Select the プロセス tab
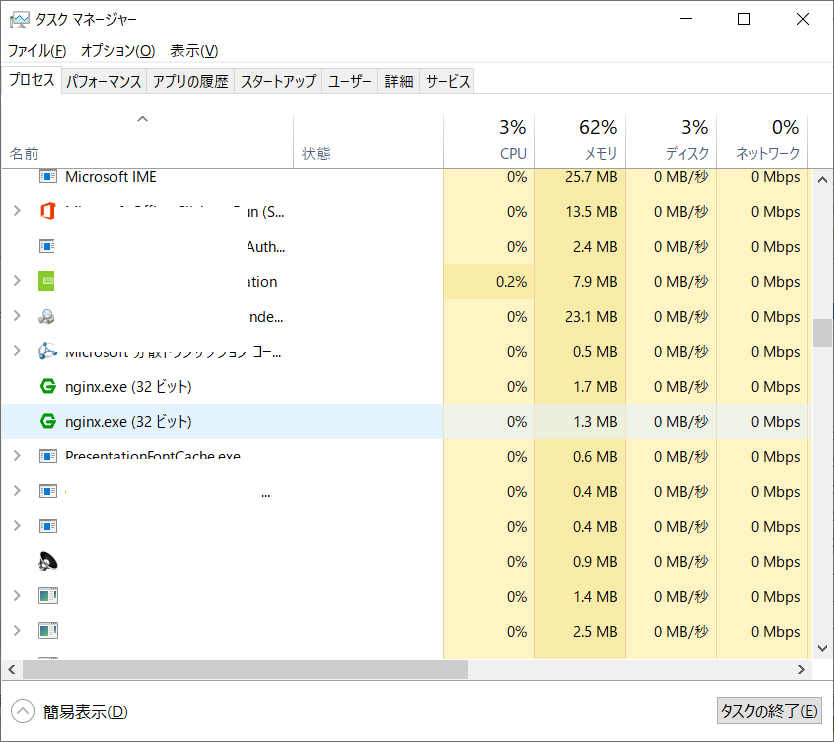The height and width of the screenshot is (742, 834). pyautogui.click(x=31, y=80)
